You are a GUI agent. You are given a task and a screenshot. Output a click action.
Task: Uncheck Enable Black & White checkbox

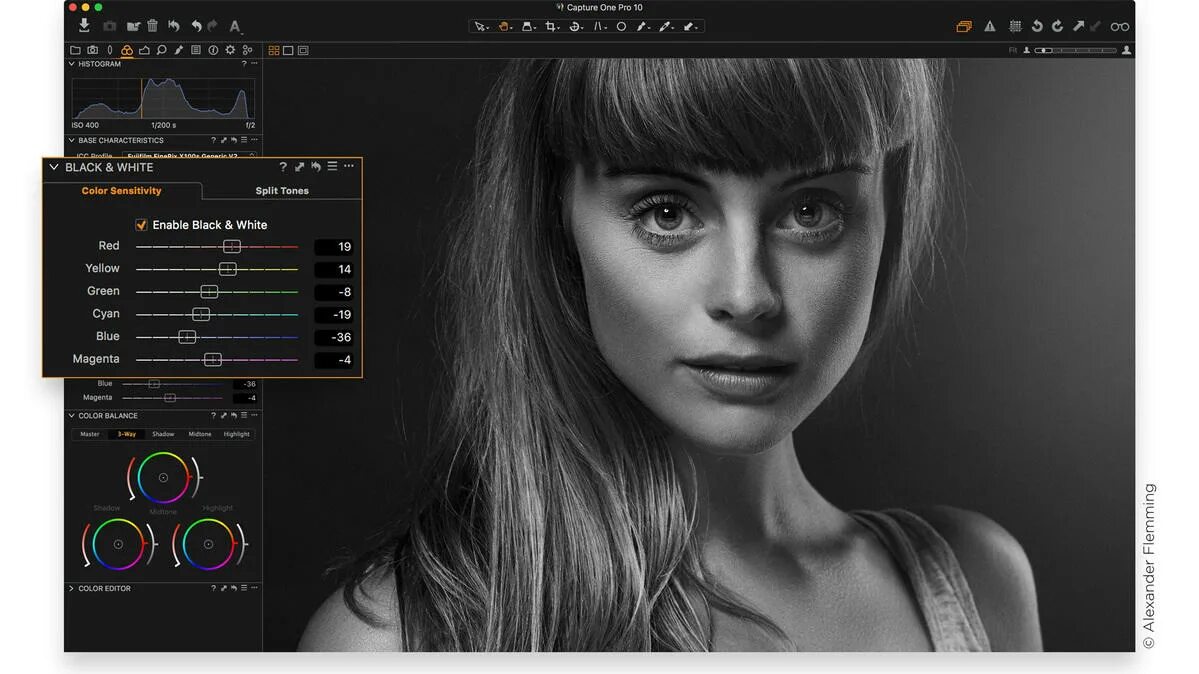pyautogui.click(x=141, y=225)
